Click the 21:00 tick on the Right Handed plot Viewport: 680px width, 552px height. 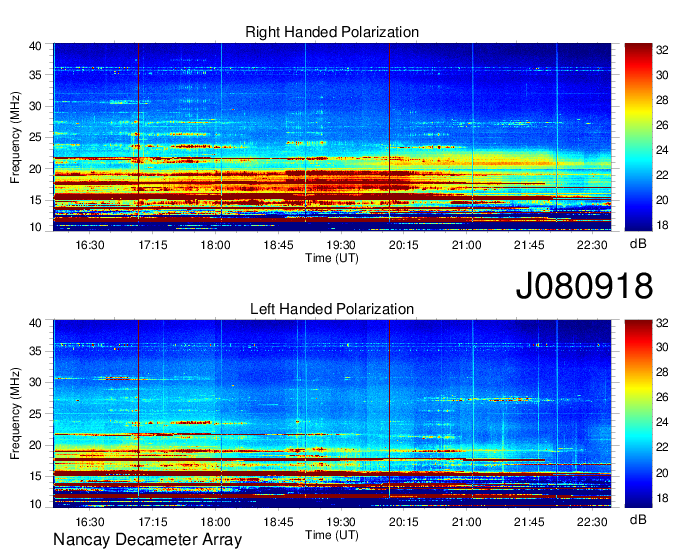(467, 245)
